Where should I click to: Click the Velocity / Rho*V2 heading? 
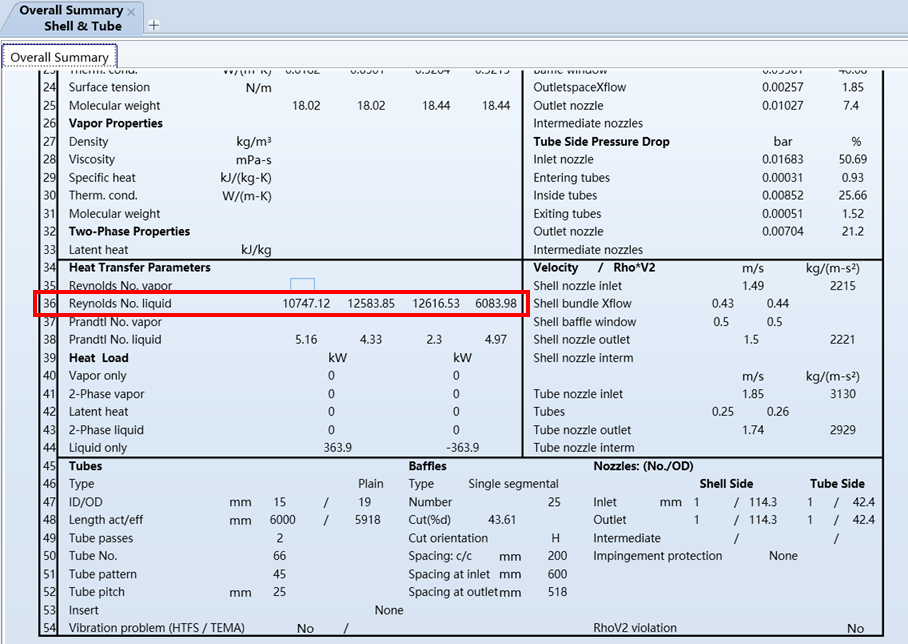594,268
